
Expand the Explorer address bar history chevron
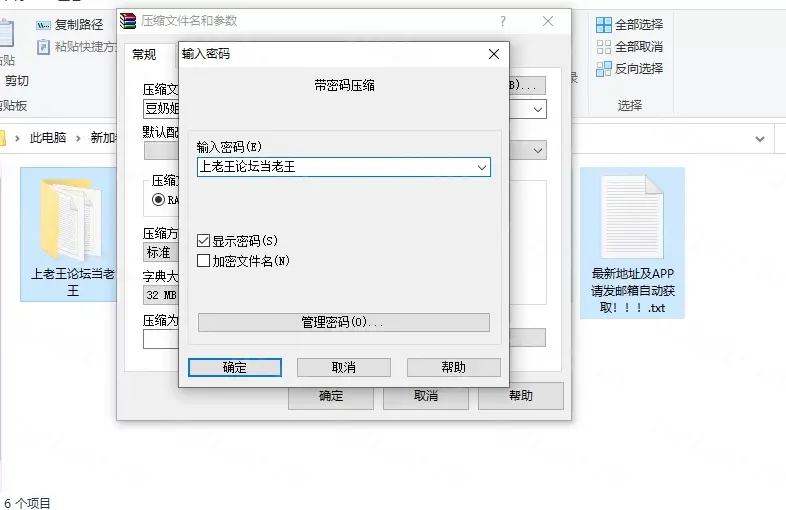tap(760, 139)
